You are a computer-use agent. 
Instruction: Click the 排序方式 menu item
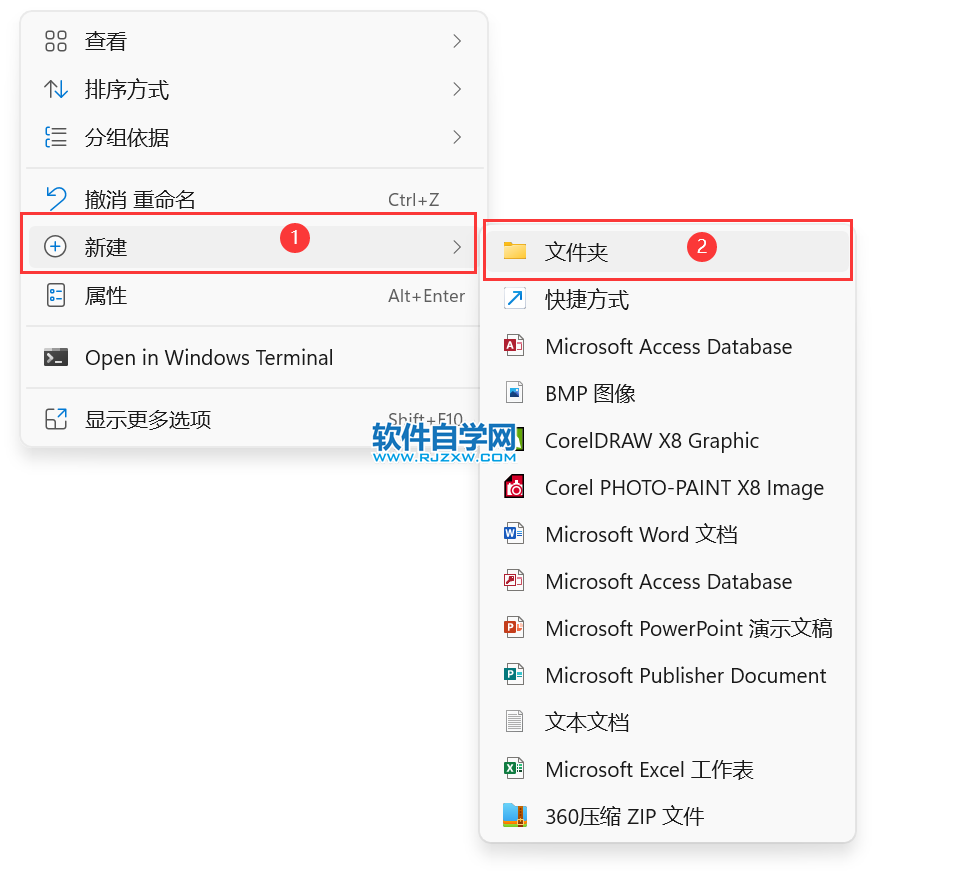click(x=254, y=90)
